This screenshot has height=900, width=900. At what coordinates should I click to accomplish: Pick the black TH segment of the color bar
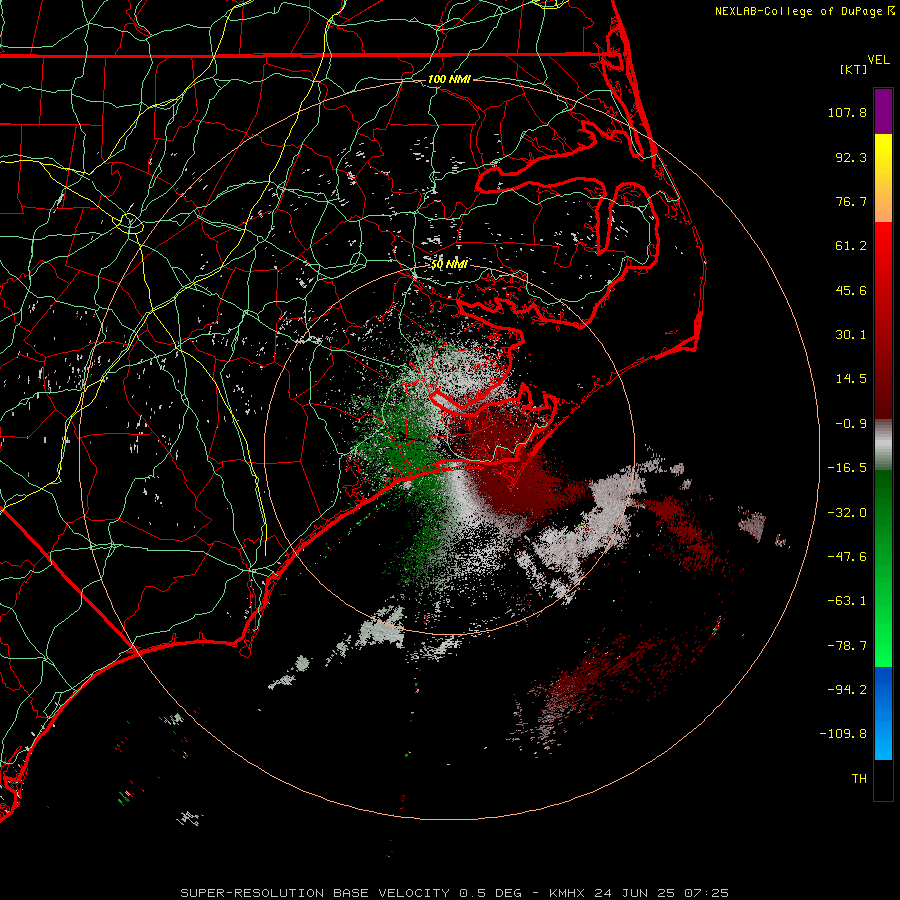point(883,780)
